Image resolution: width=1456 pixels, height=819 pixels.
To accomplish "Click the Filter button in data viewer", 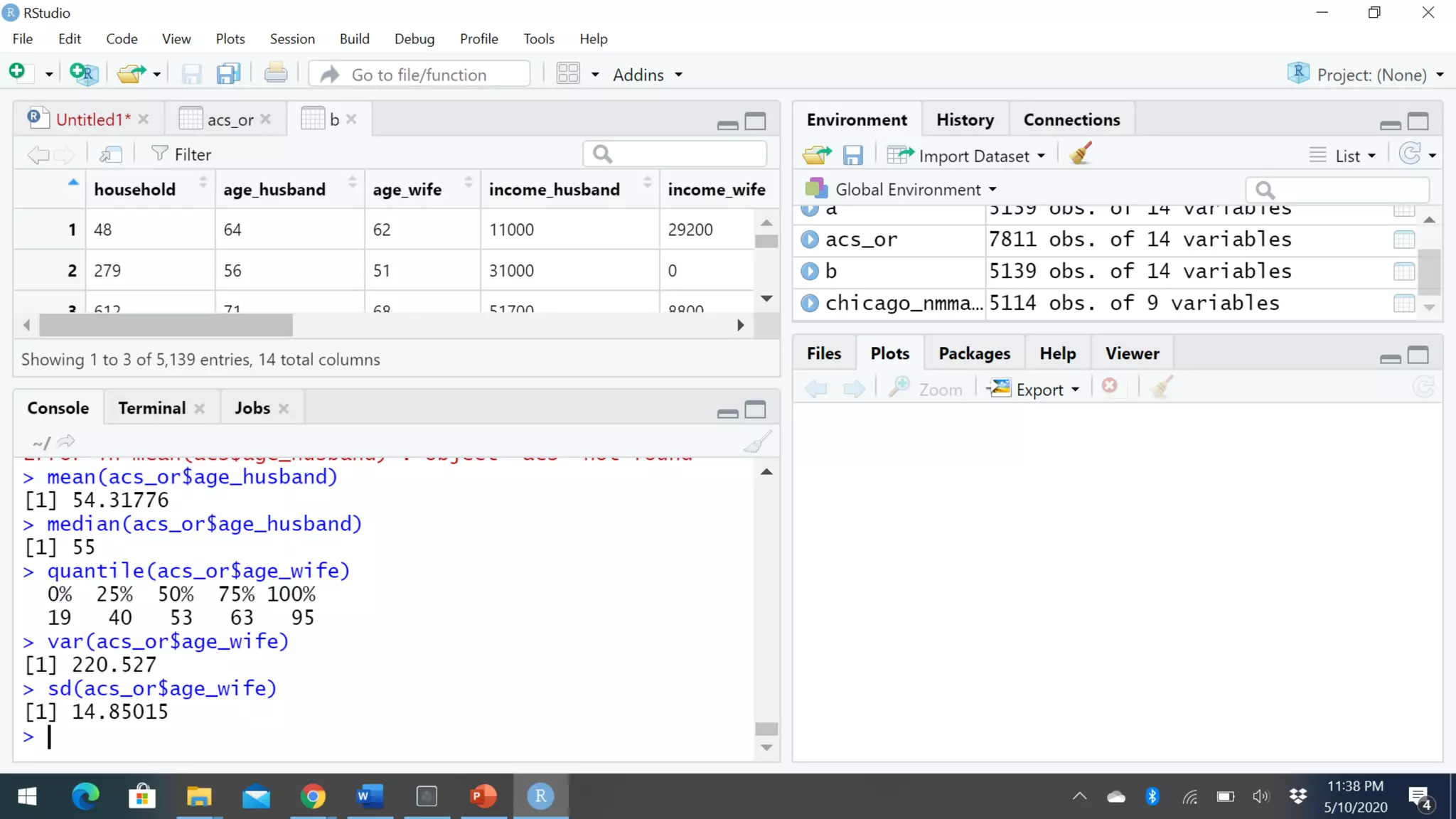I will tap(181, 154).
